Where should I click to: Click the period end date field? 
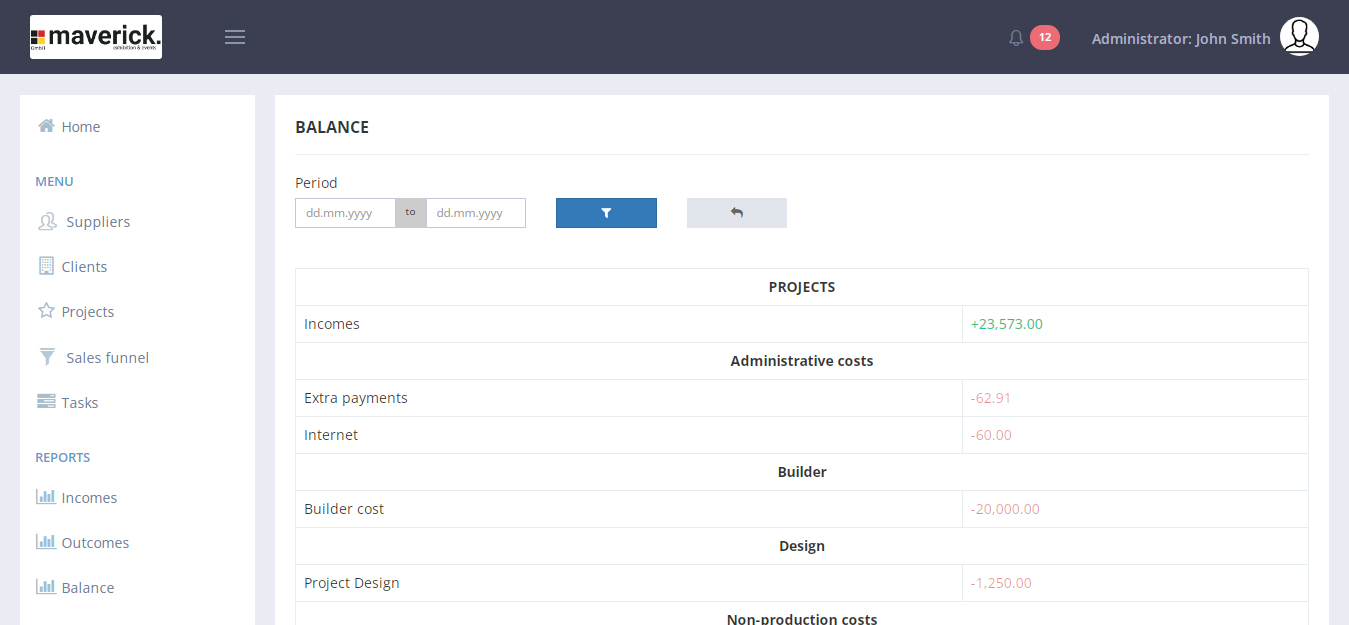point(476,213)
